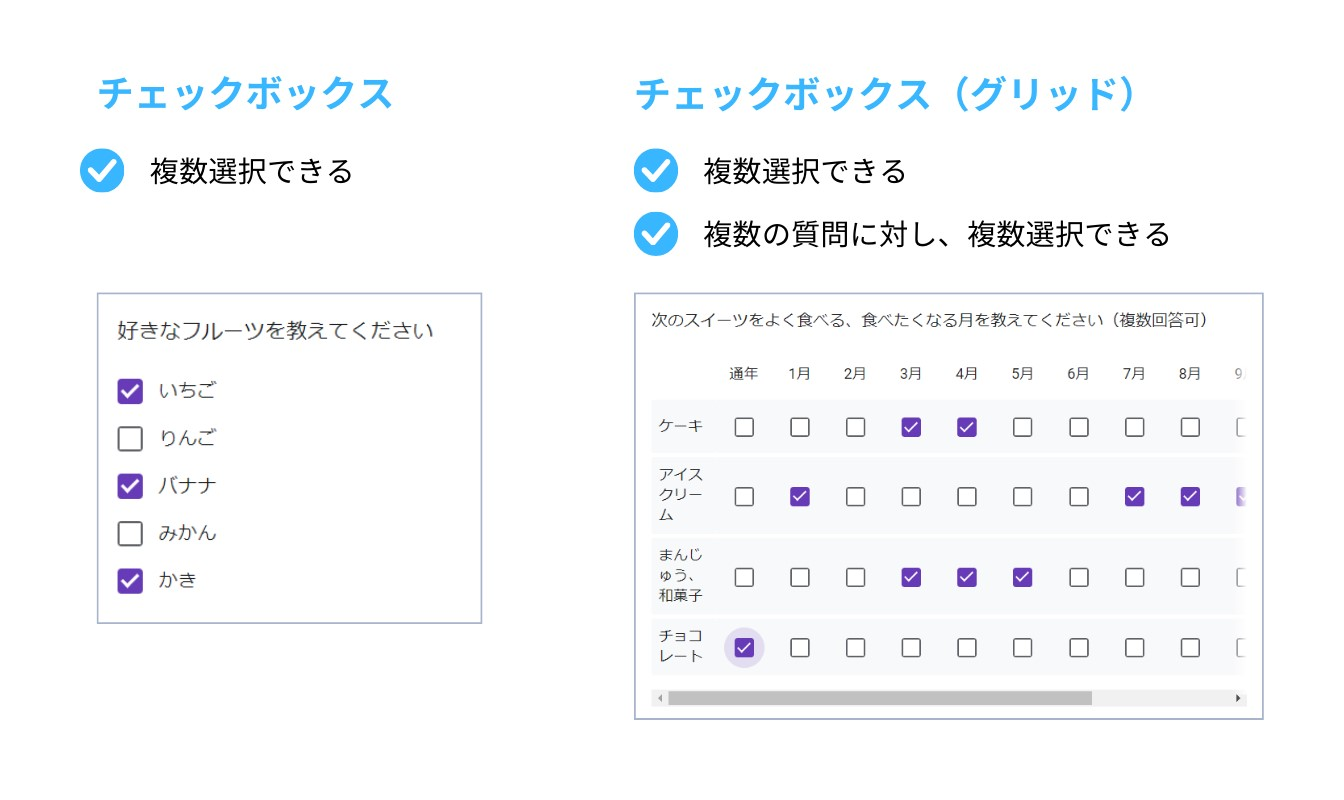Image resolution: width=1344 pixels, height=800 pixels.
Task: Uncheck the バナナ checkbox
Action: click(x=130, y=486)
